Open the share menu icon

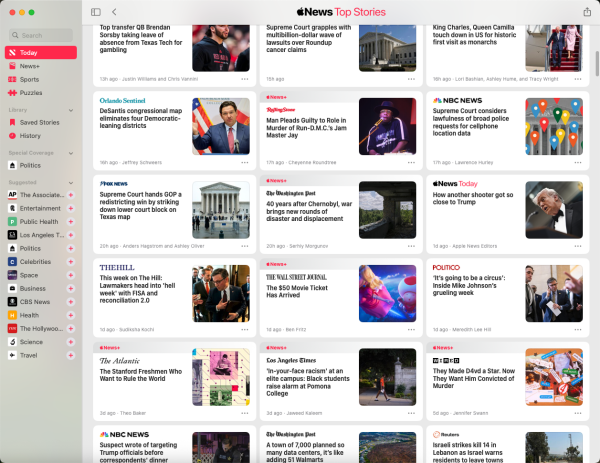(x=587, y=12)
